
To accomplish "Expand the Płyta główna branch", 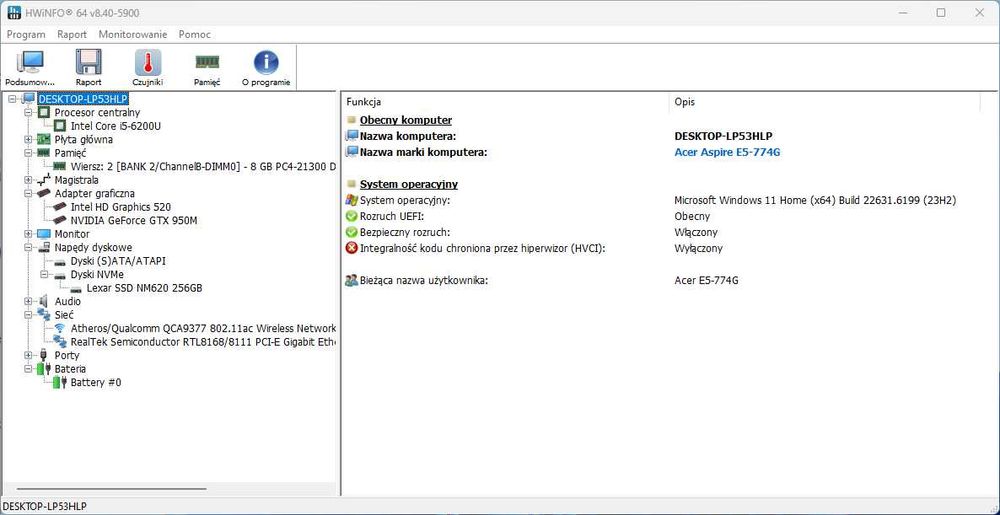I will coord(28,140).
